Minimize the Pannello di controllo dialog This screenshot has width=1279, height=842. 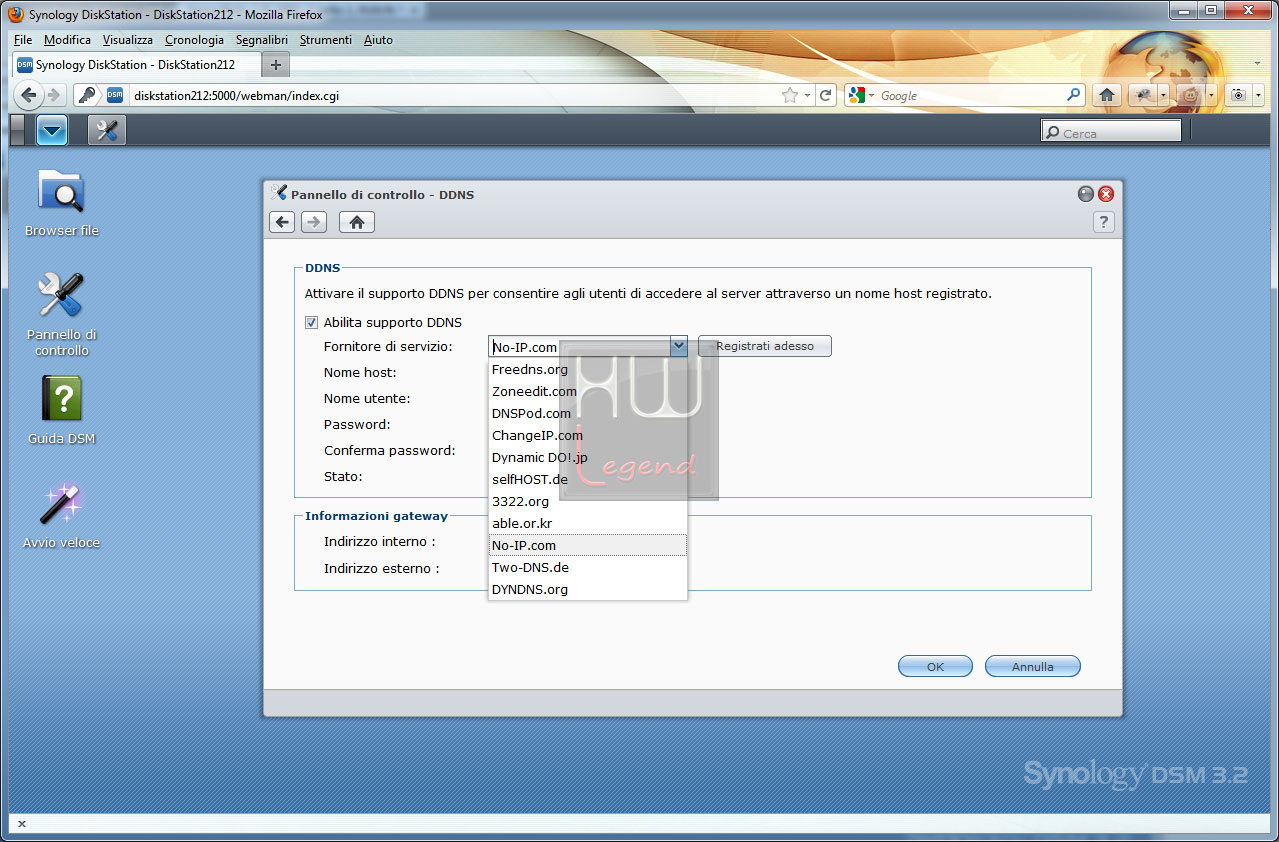(1086, 194)
